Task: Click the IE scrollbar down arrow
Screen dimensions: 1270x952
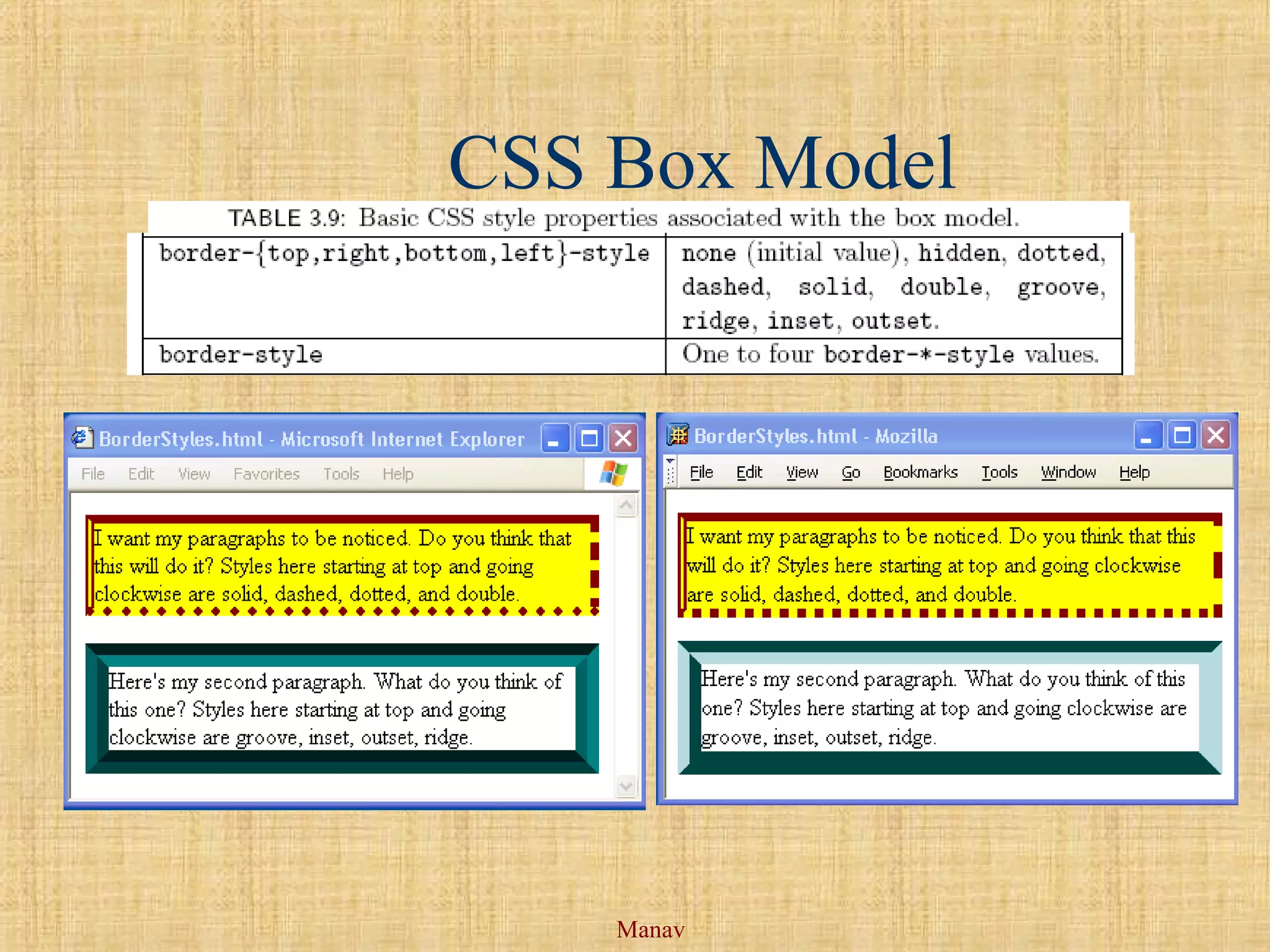Action: tap(626, 786)
